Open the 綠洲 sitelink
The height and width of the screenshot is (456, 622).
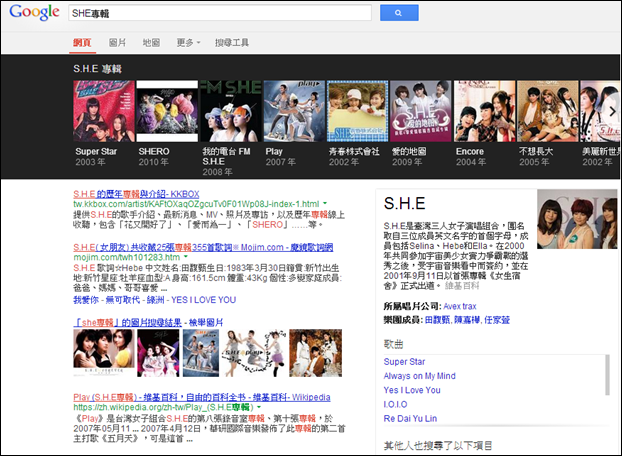pyautogui.click(x=155, y=300)
